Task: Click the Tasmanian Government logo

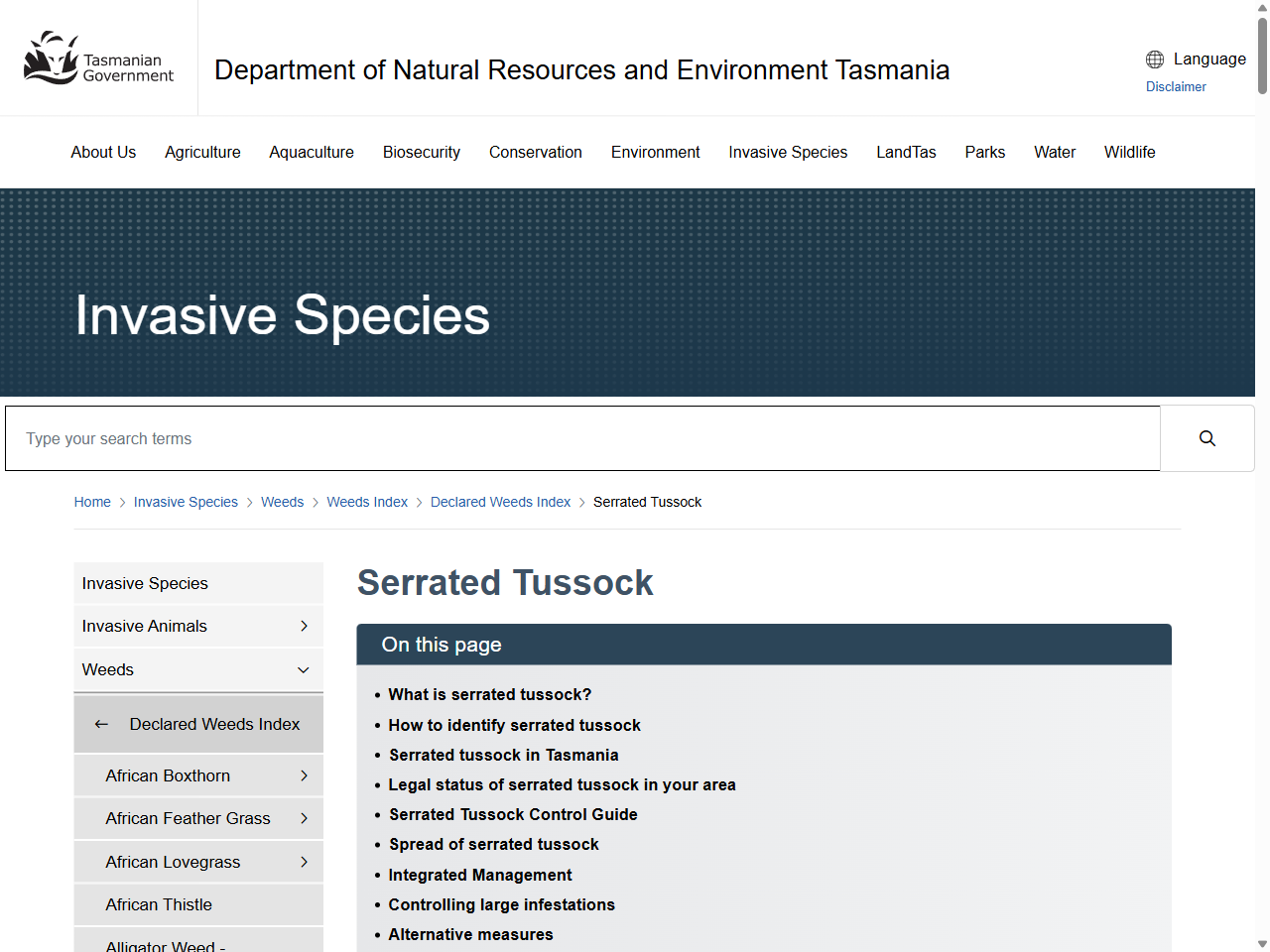Action: tap(98, 57)
